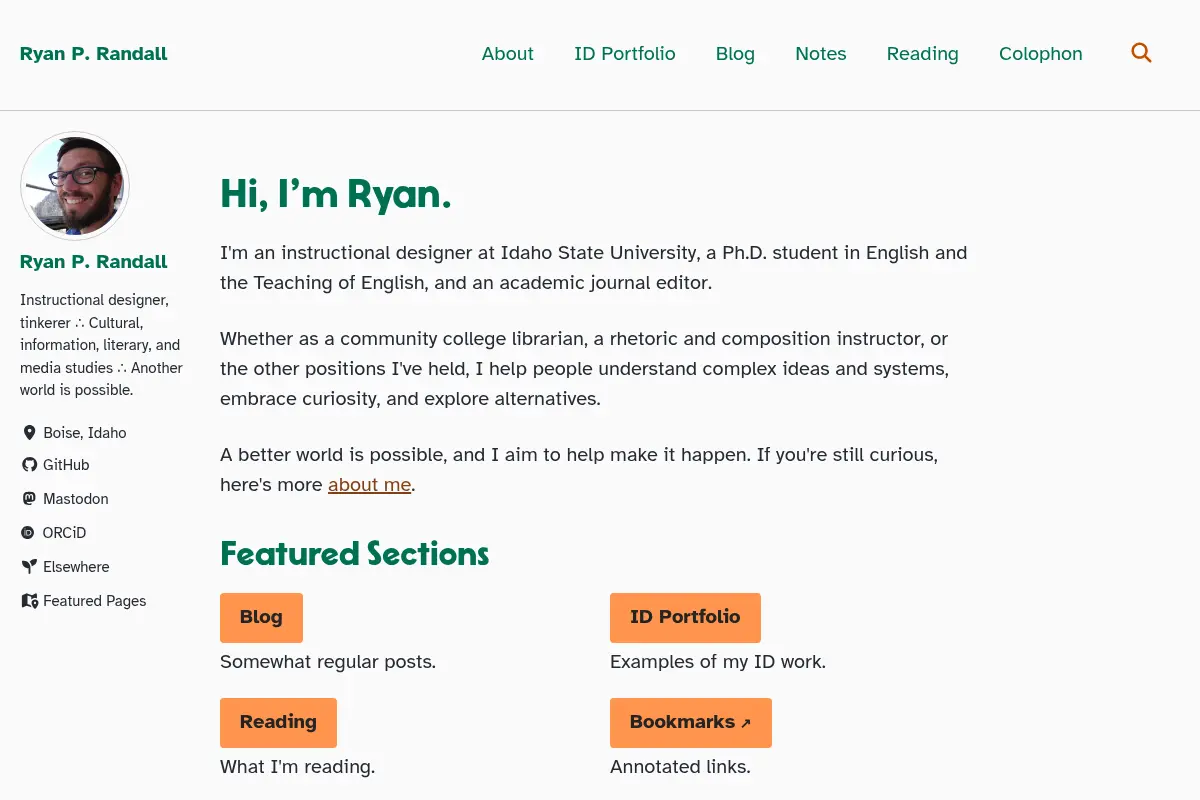Click the Ryan P. Randall site title
1200x800 pixels.
pos(94,54)
